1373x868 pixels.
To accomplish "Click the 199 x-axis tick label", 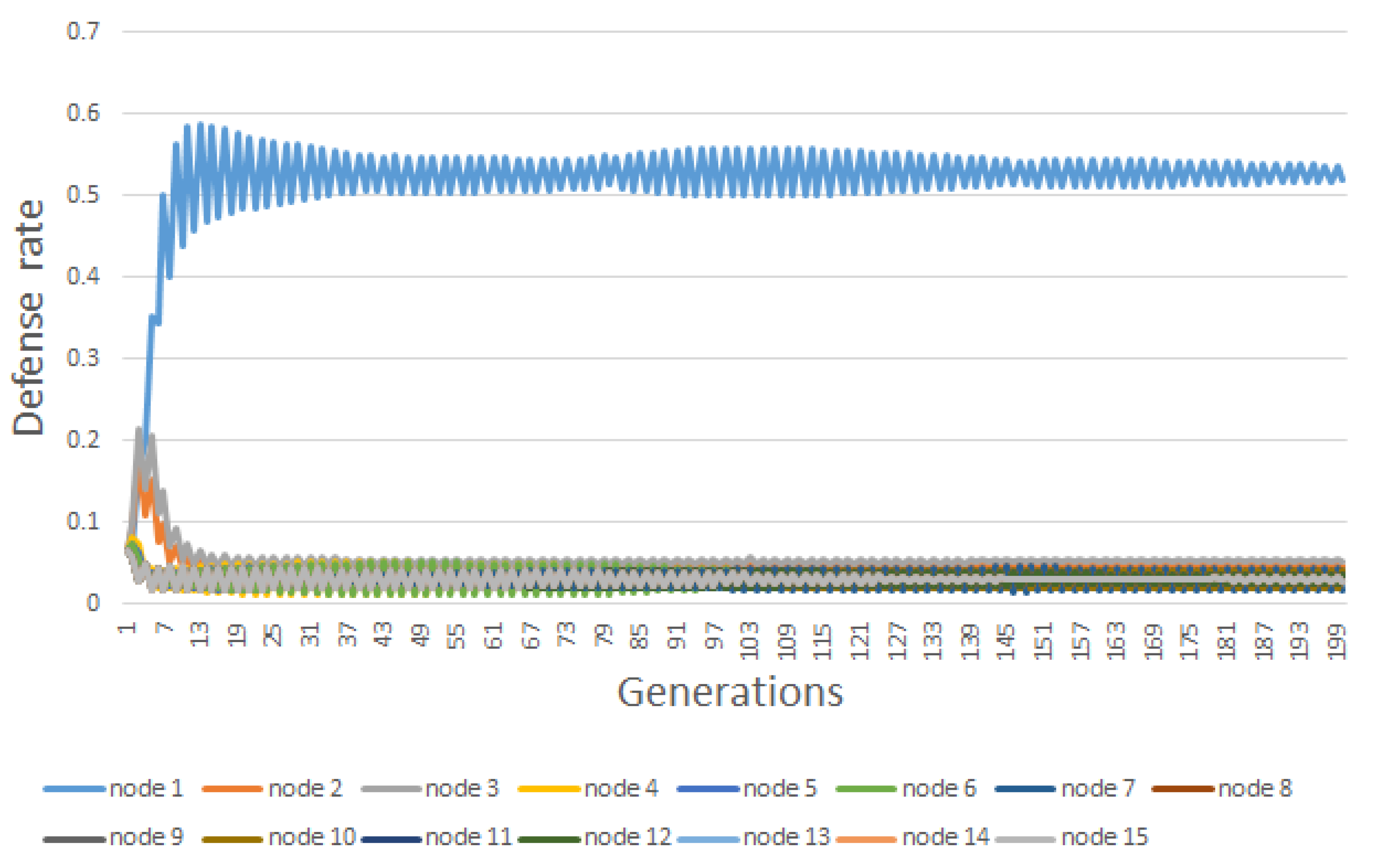I will click(x=1337, y=642).
